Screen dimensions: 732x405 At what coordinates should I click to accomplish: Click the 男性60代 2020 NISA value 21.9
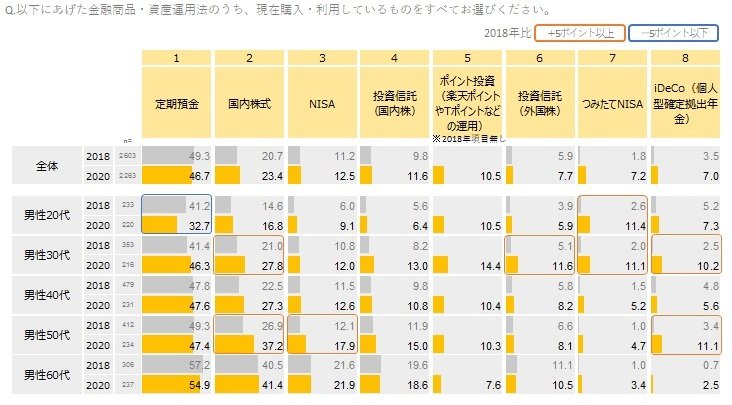pos(345,385)
